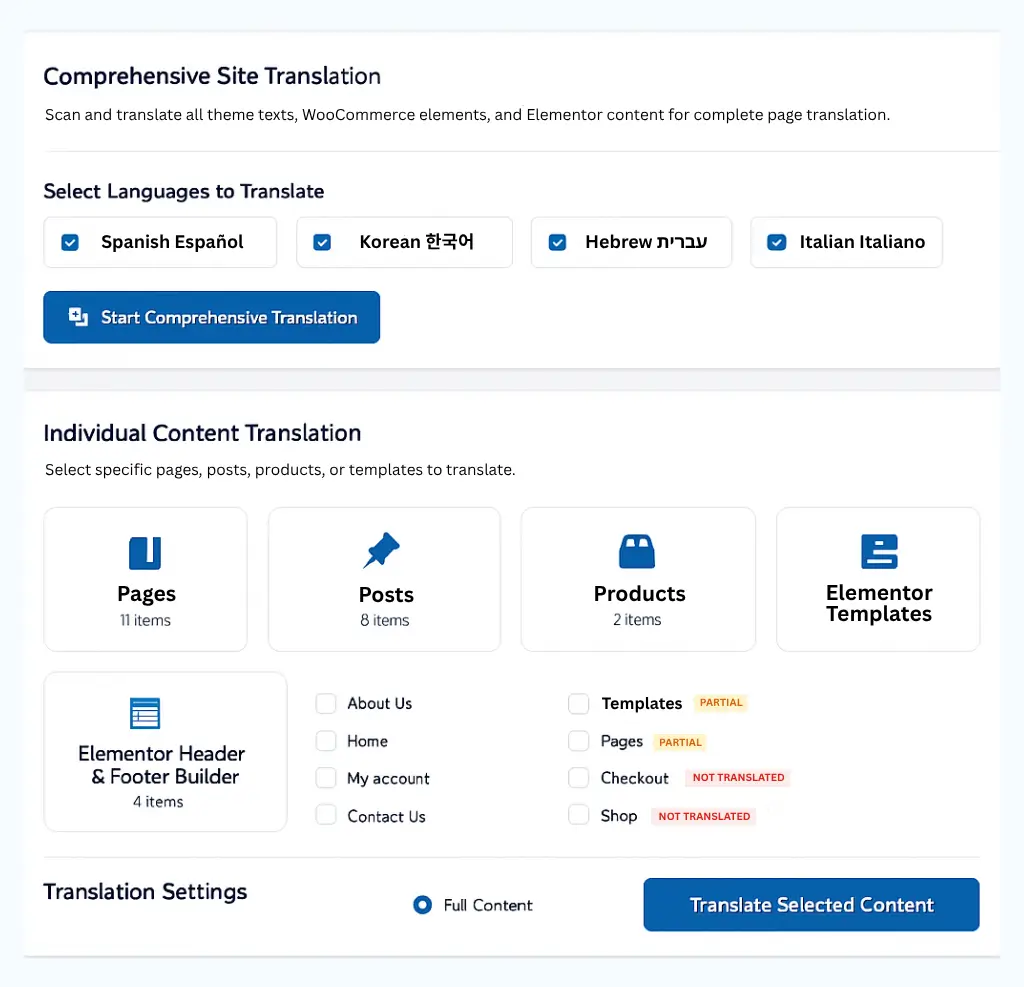Click the Products bag icon
The height and width of the screenshot is (987, 1024).
pyautogui.click(x=638, y=550)
